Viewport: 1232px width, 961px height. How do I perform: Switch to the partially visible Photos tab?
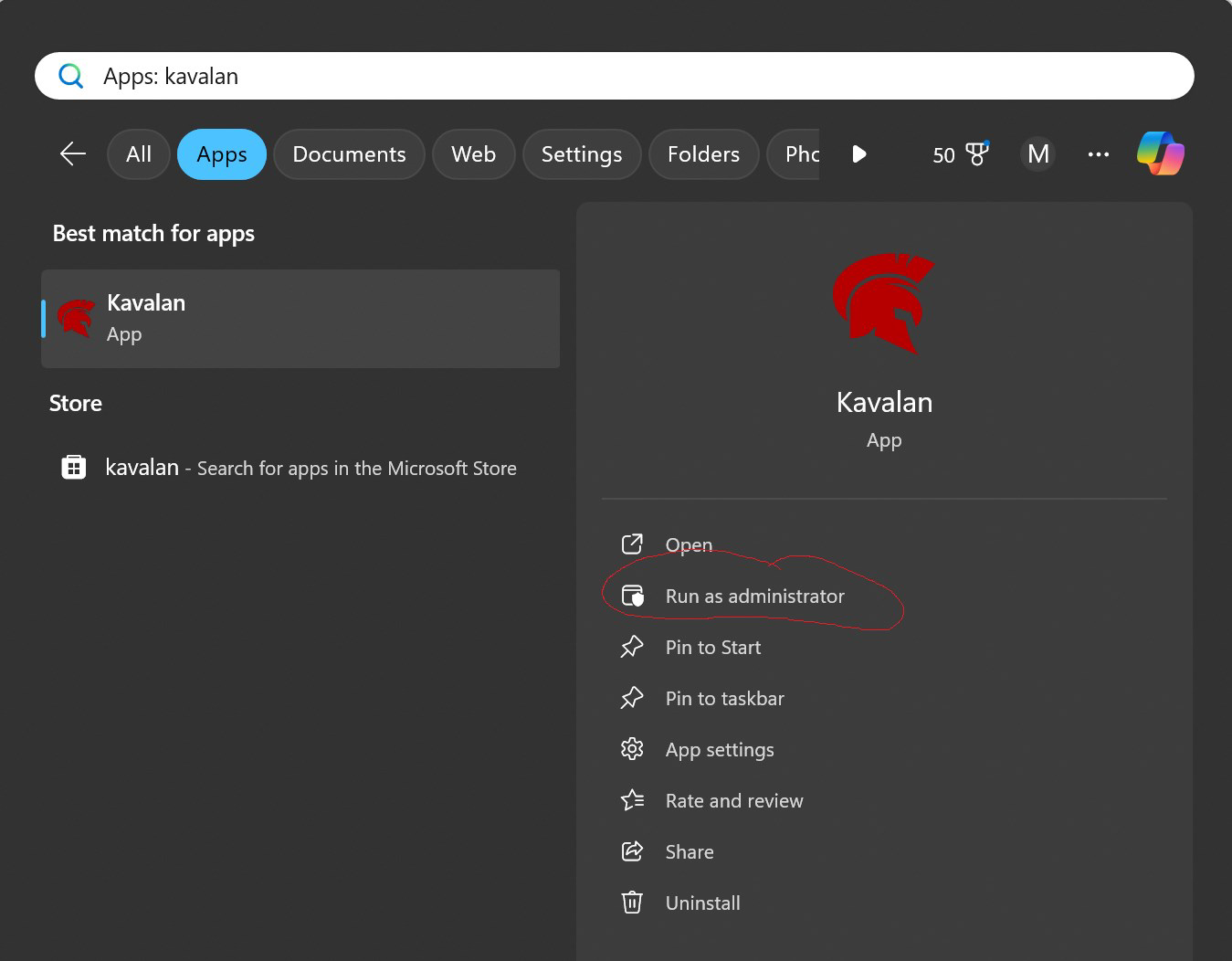pos(794,154)
